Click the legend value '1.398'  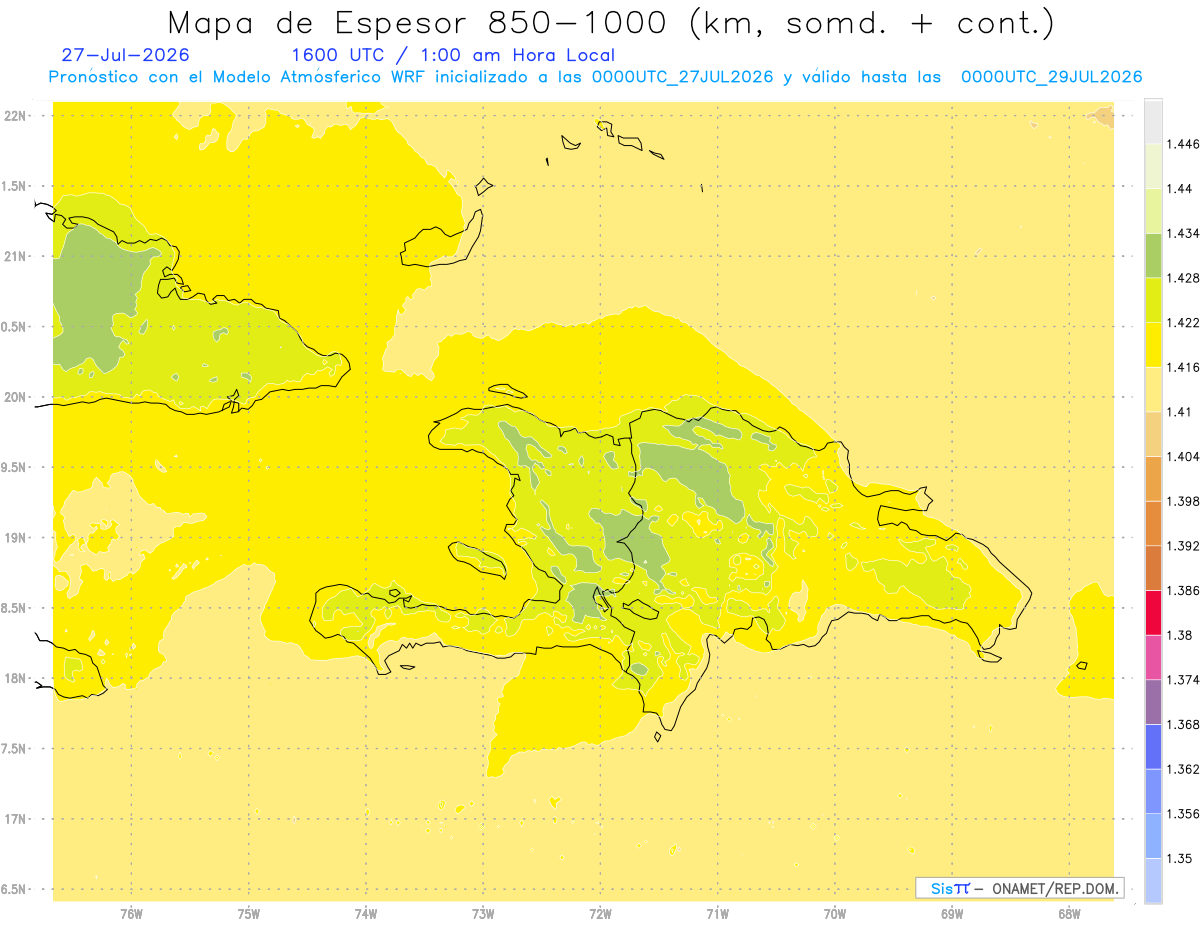coord(1184,501)
